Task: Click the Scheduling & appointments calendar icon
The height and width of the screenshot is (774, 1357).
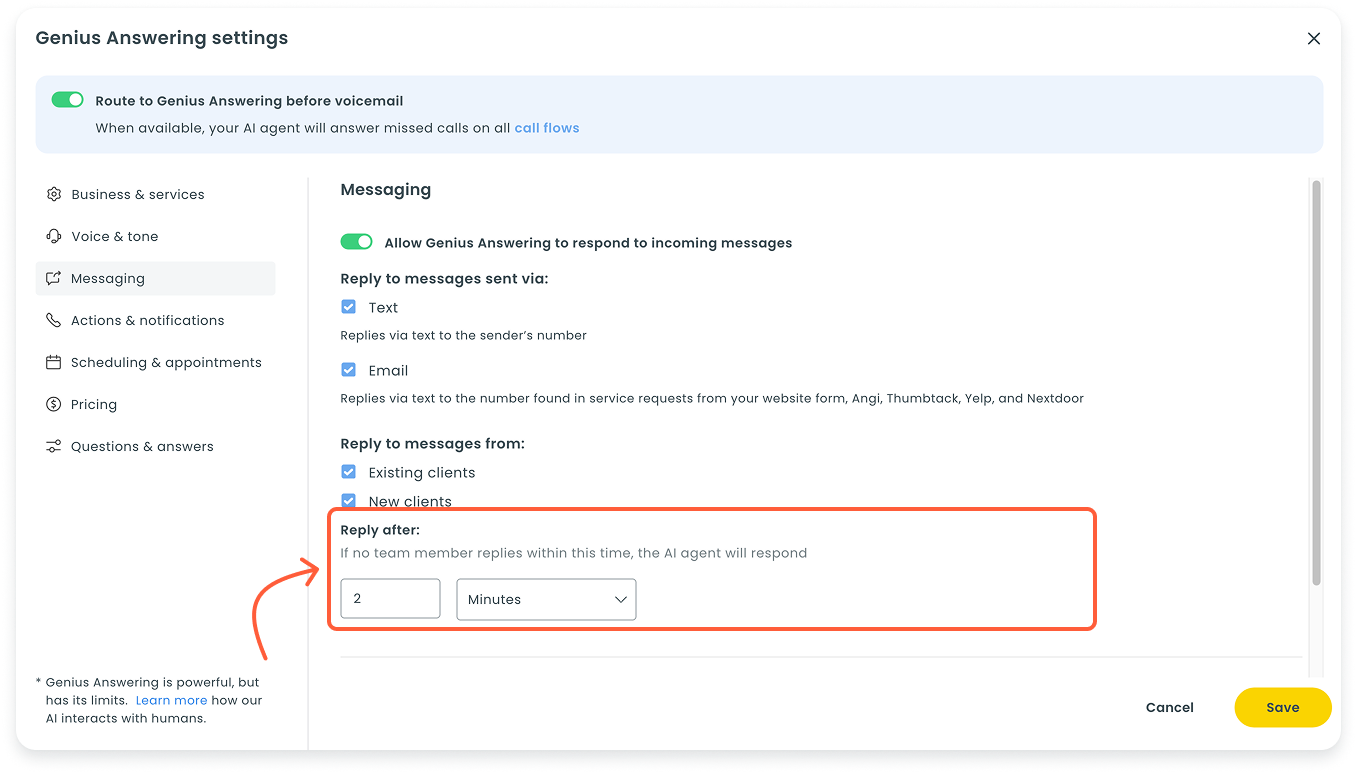Action: 54,362
